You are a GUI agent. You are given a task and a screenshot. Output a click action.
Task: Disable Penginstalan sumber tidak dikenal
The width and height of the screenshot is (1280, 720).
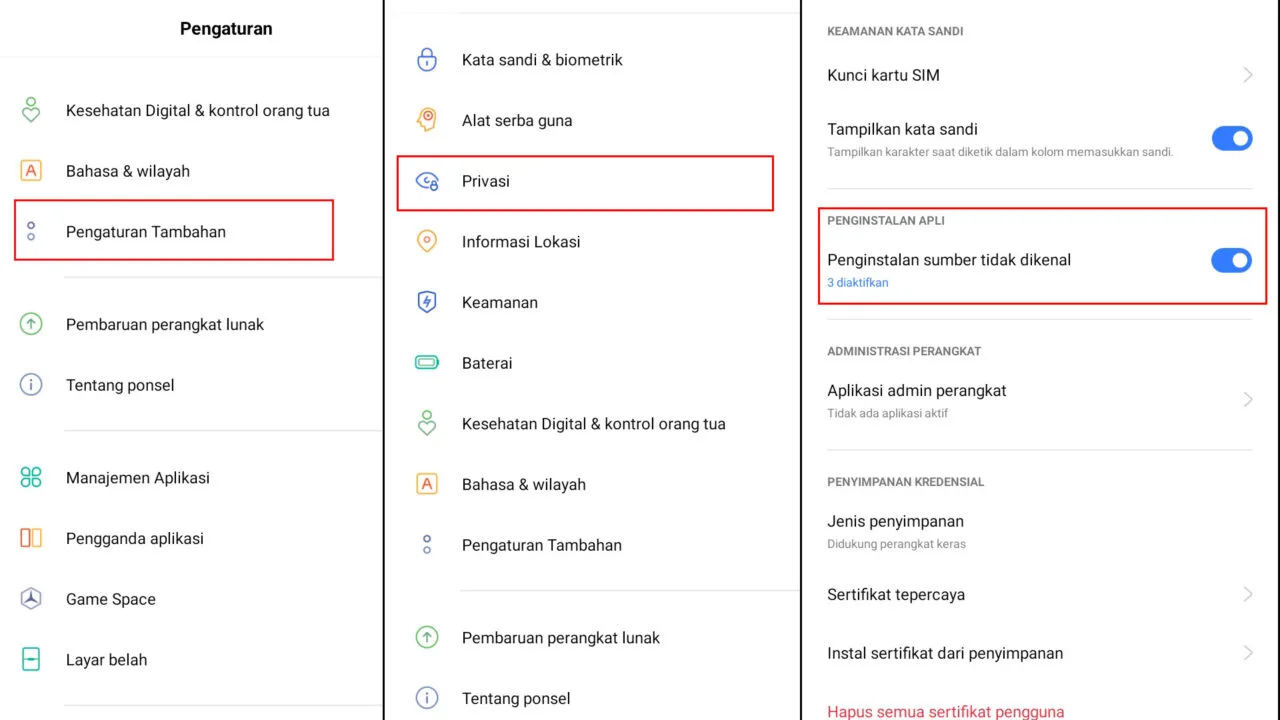click(1232, 260)
